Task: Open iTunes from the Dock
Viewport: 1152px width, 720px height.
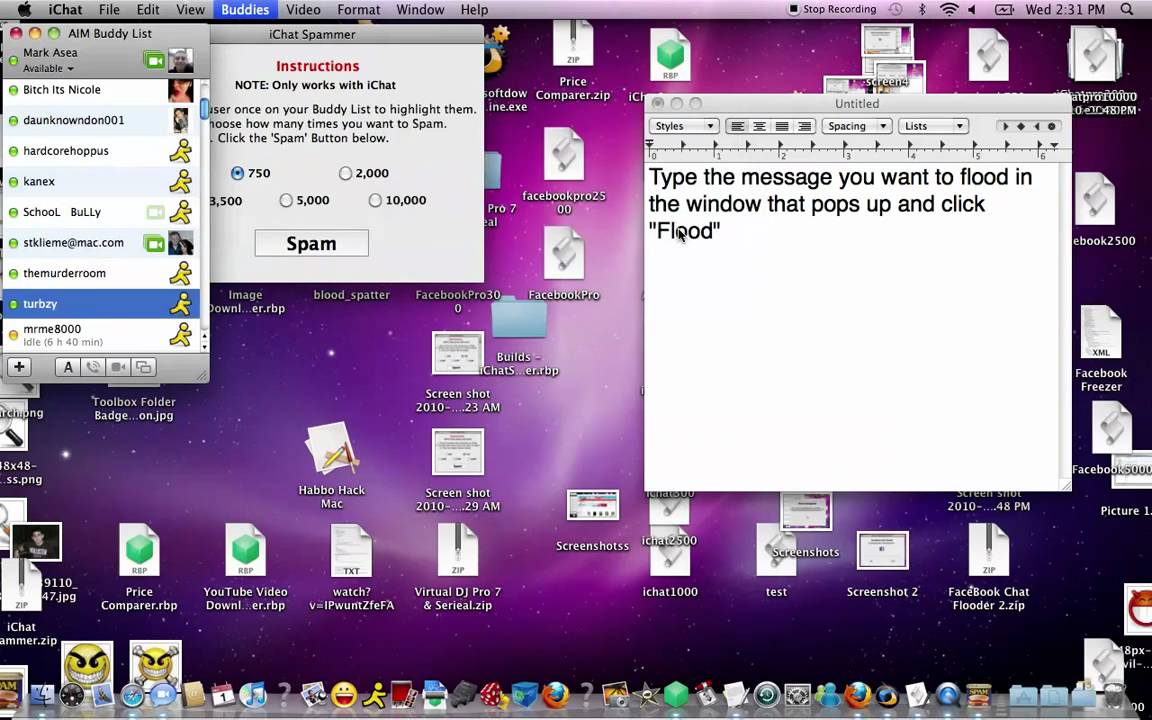Action: 253,694
